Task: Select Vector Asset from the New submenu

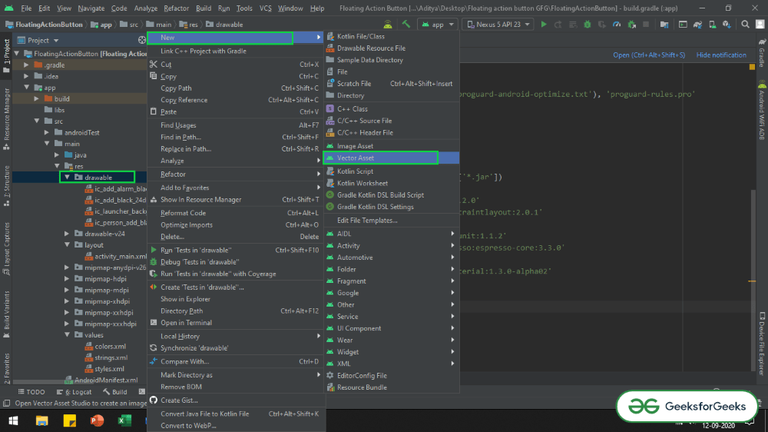Action: click(356, 158)
